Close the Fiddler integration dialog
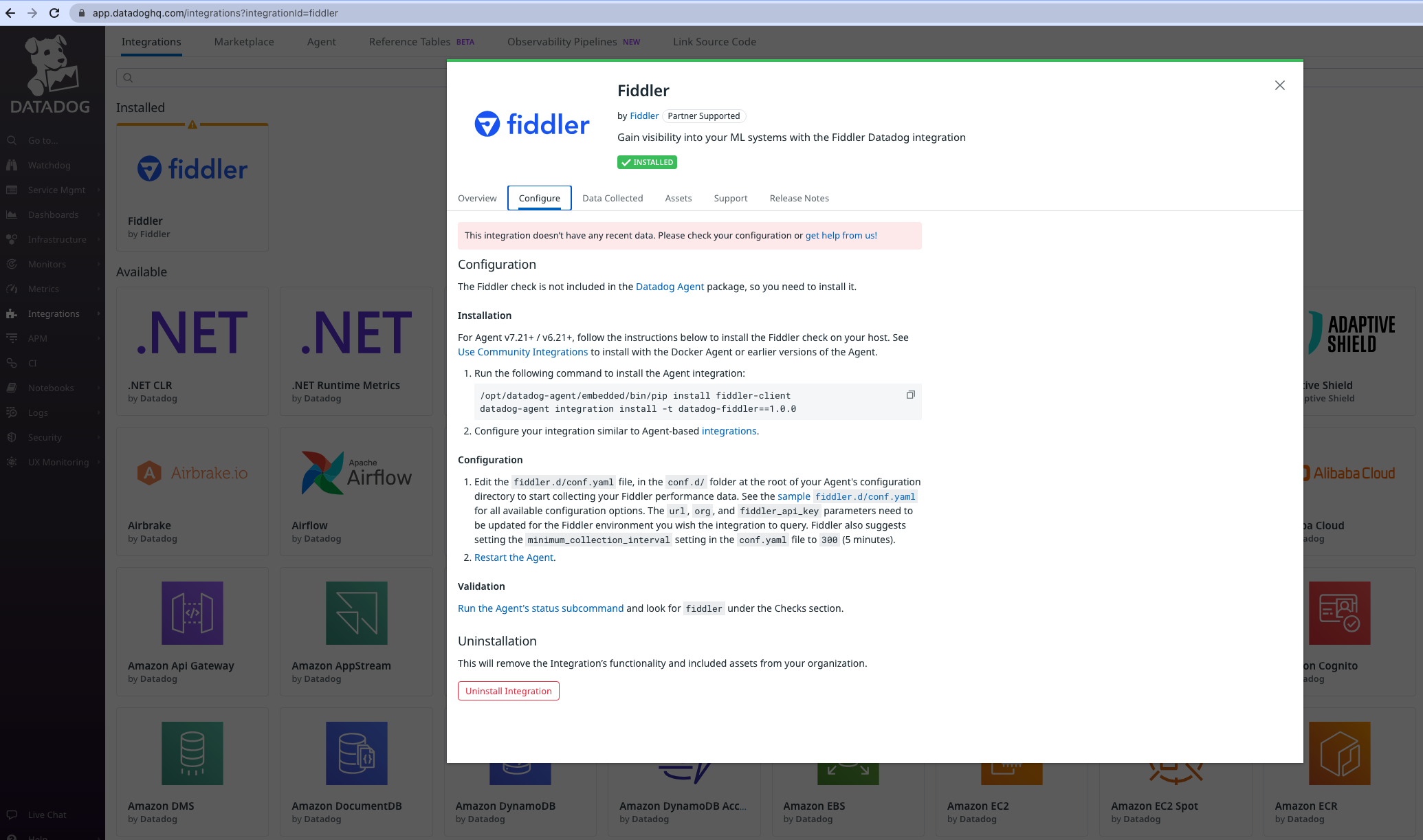 point(1279,85)
